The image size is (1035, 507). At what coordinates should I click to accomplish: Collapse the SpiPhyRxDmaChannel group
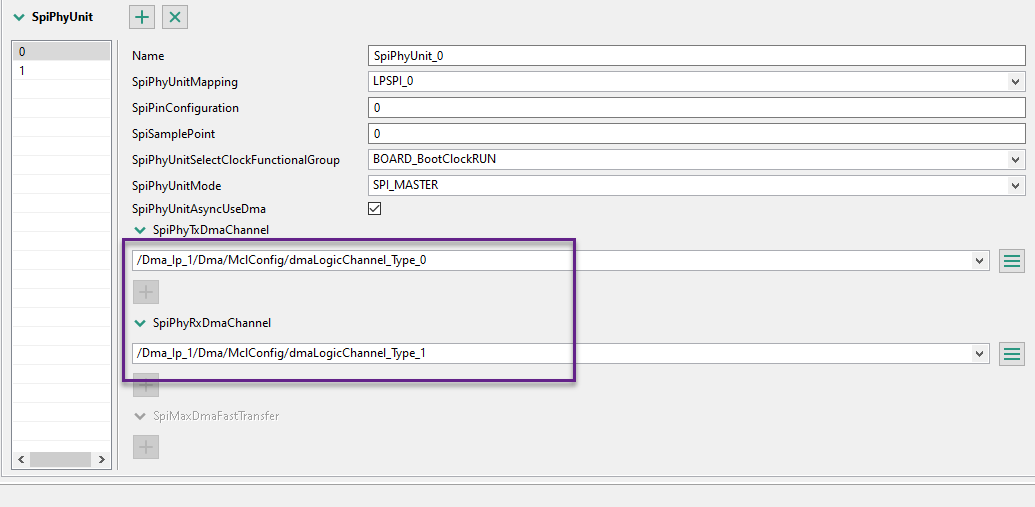[139, 323]
